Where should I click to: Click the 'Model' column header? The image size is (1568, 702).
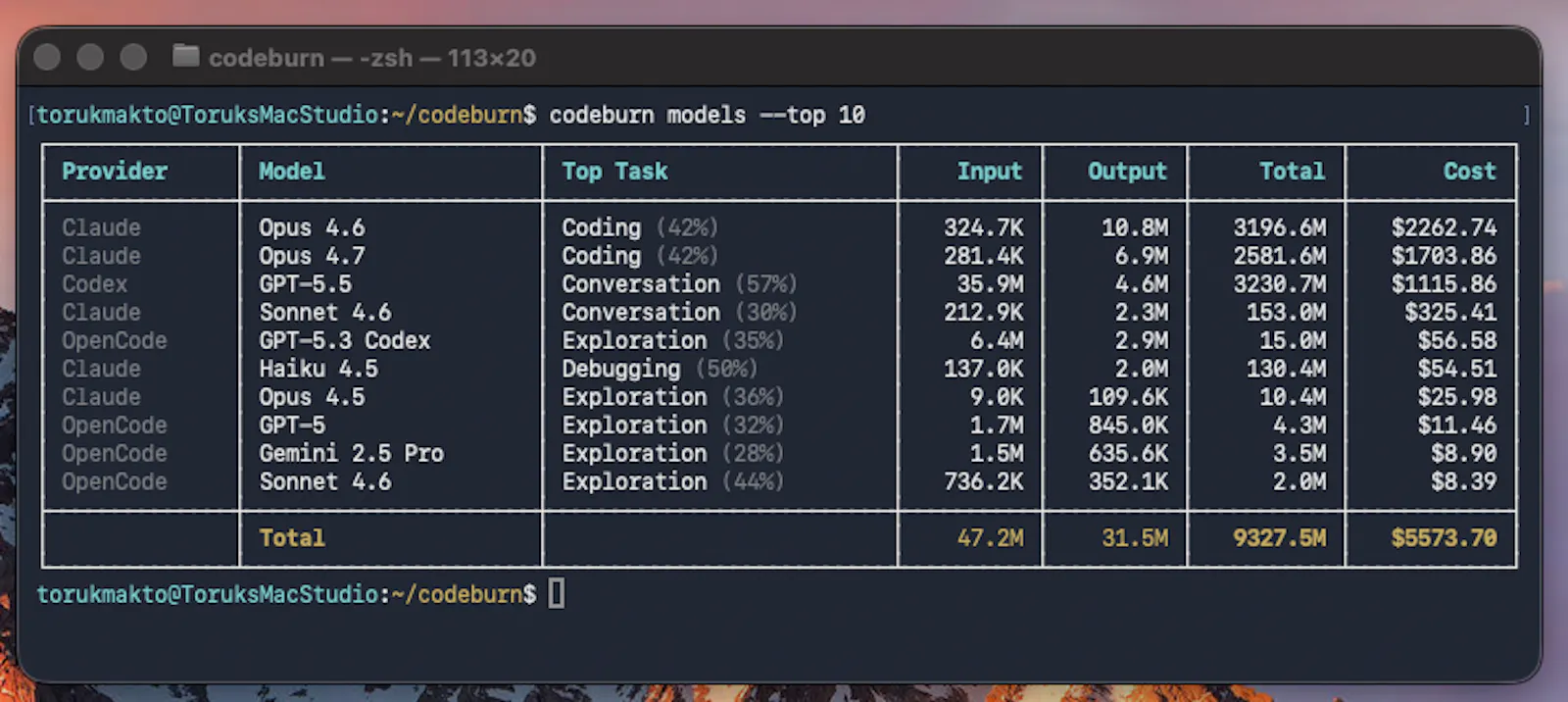[x=292, y=172]
